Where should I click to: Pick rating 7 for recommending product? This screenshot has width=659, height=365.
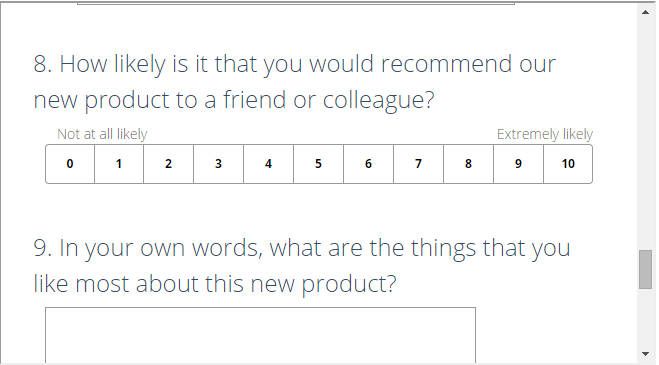click(419, 164)
